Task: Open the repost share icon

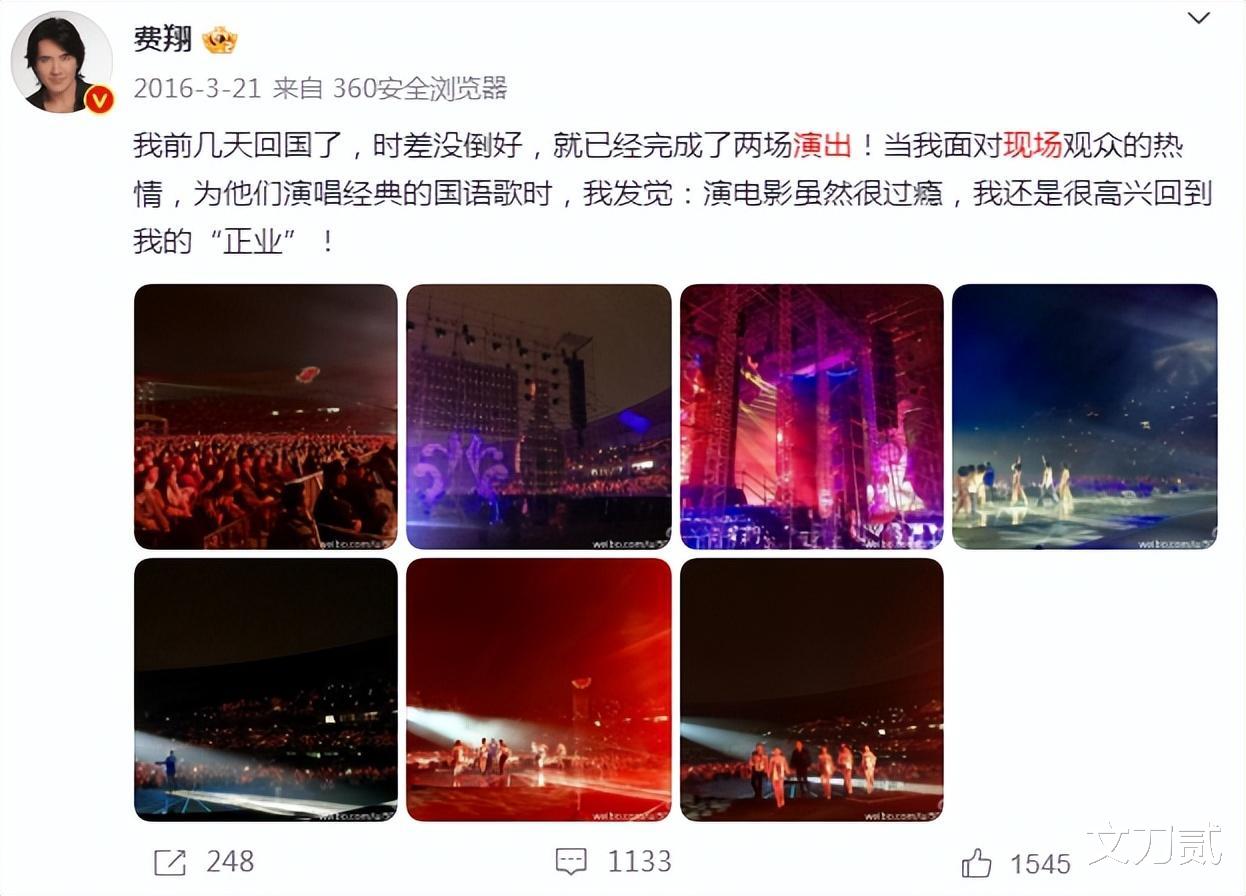Action: [x=170, y=862]
